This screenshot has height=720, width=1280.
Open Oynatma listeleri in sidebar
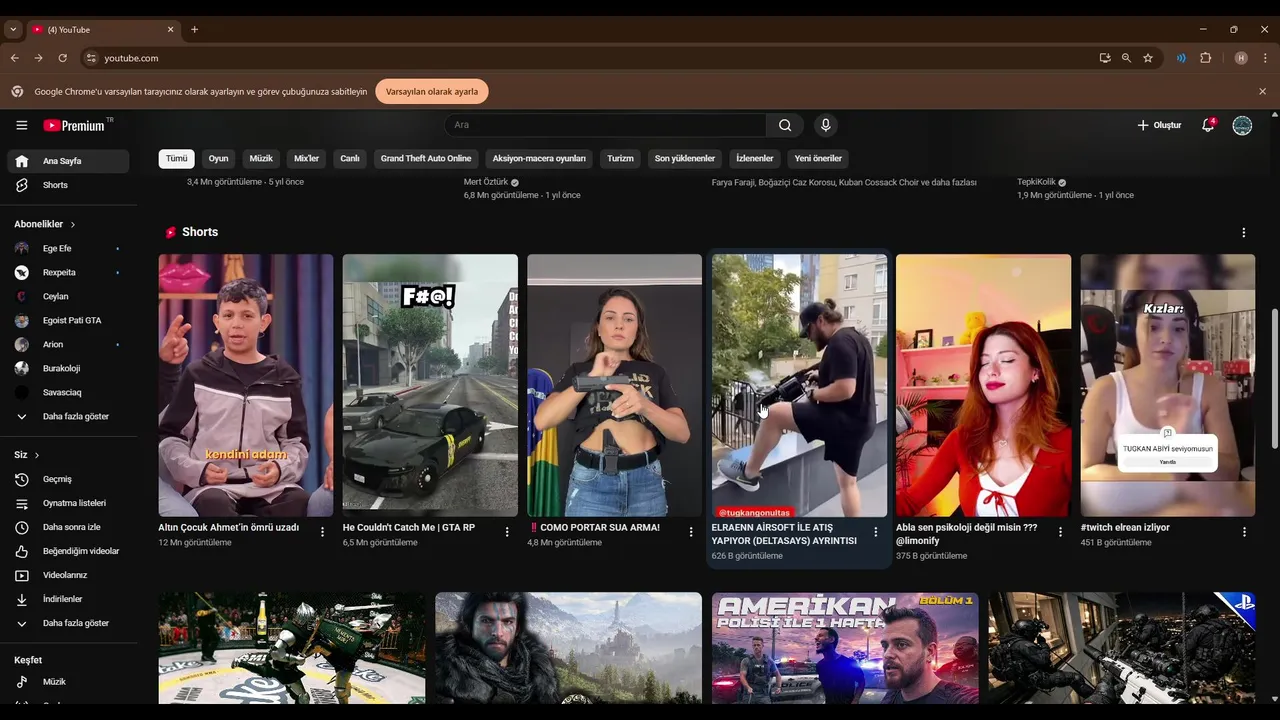click(x=68, y=503)
